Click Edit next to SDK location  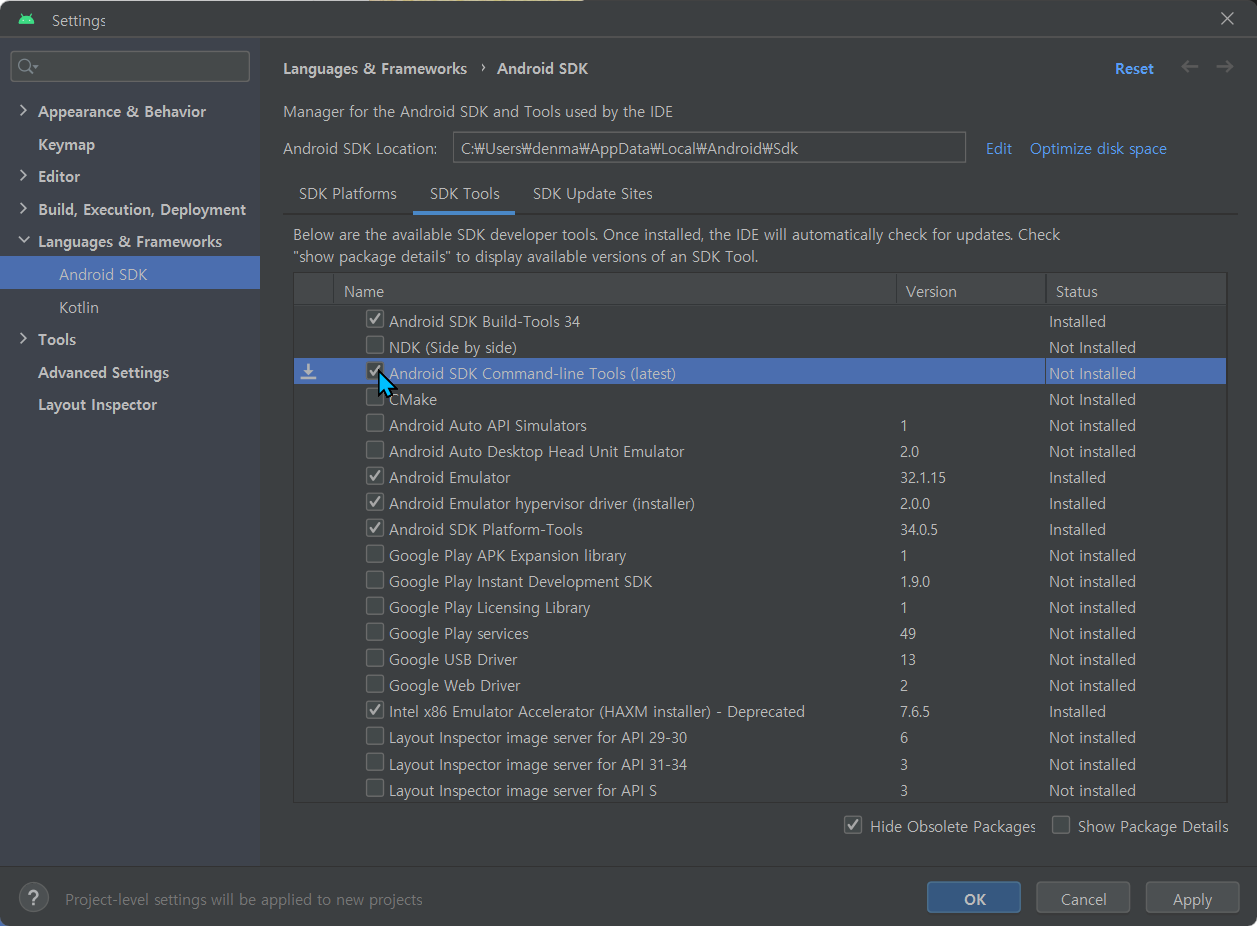999,148
